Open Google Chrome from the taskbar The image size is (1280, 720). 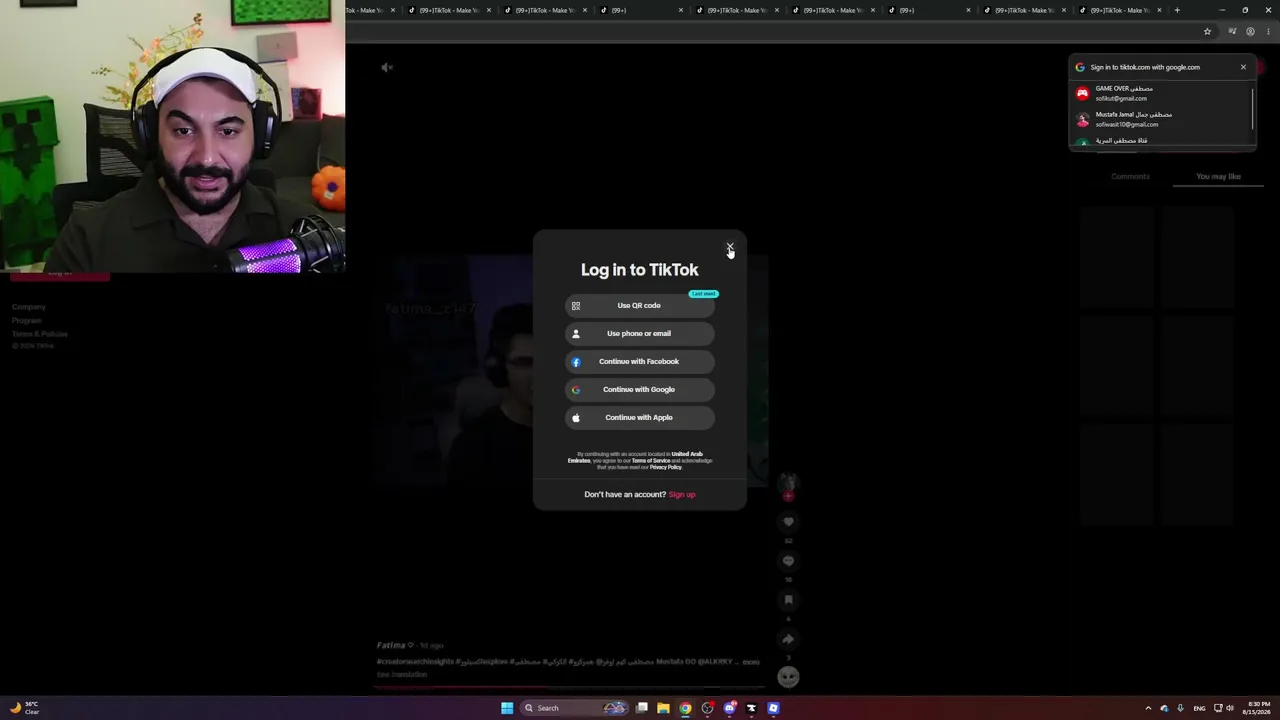[x=685, y=708]
